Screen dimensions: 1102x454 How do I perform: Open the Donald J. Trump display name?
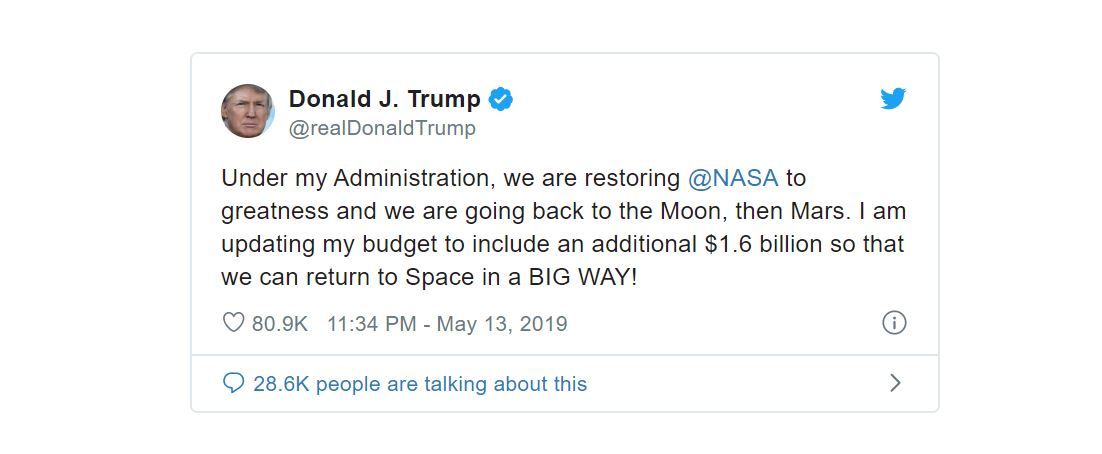pos(384,99)
